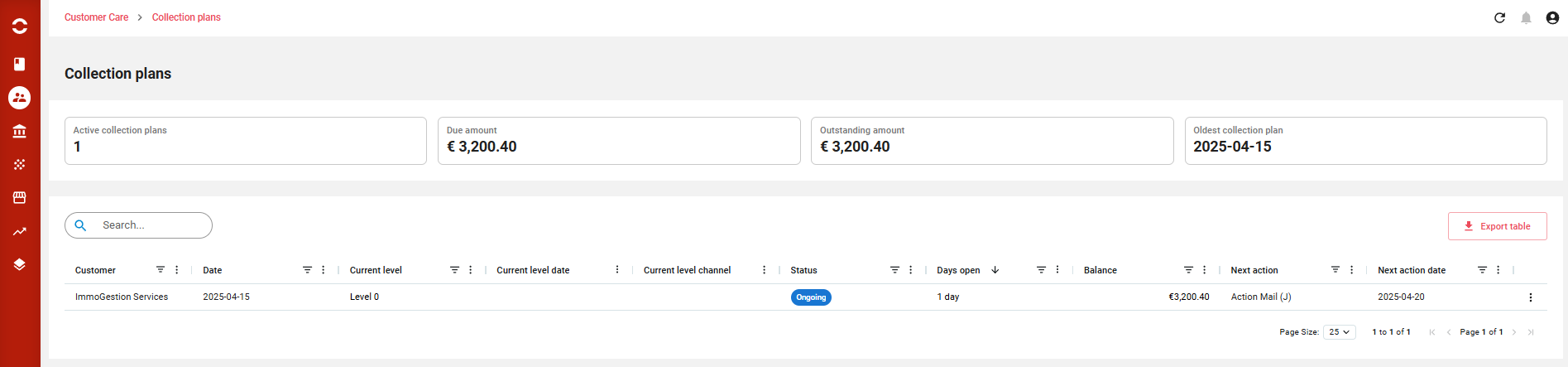Viewport: 1568px width, 367px height.
Task: Click the Collection plans breadcrumb link
Action: [186, 17]
